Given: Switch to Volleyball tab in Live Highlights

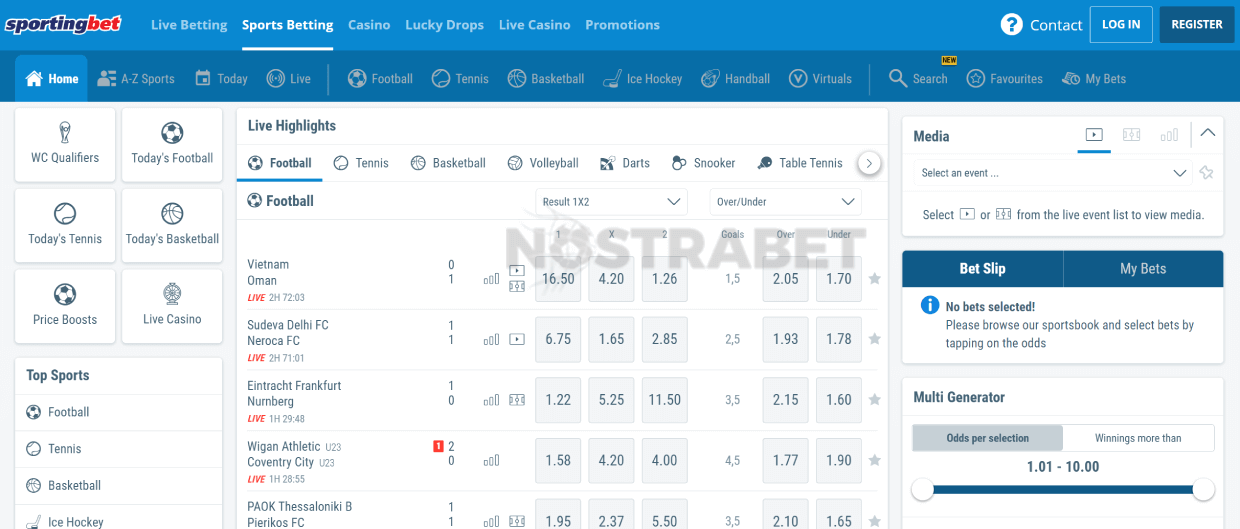Looking at the screenshot, I should [x=543, y=163].
